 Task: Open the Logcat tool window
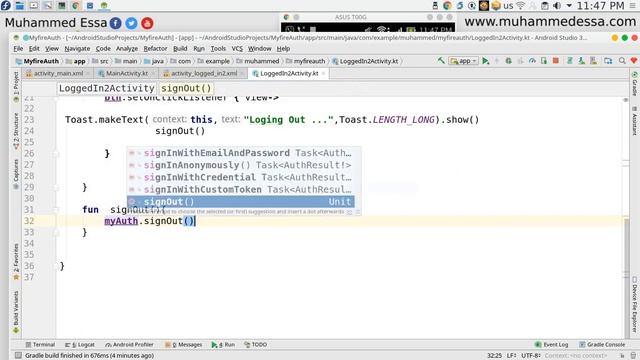coord(80,344)
